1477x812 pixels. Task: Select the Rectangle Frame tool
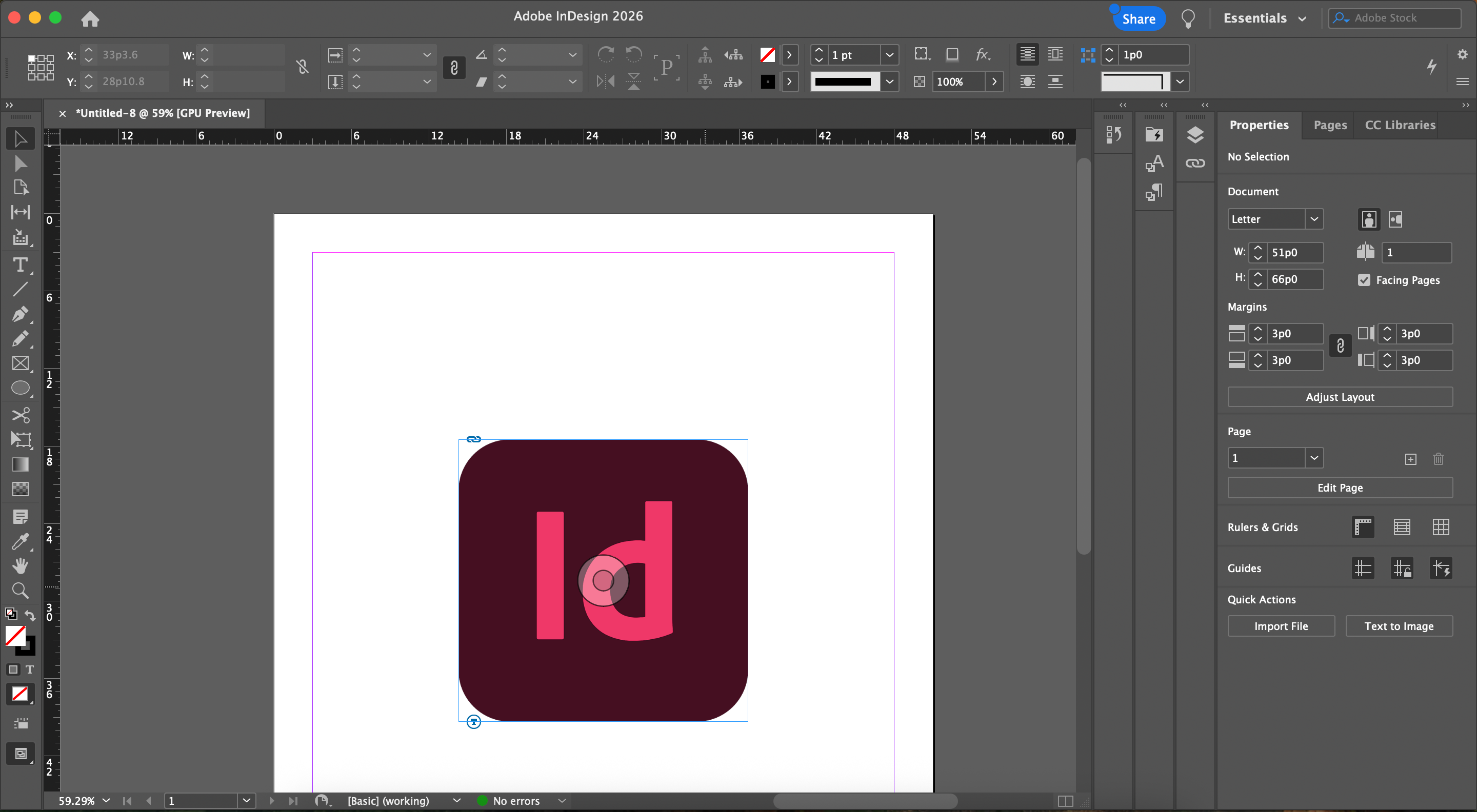[20, 363]
